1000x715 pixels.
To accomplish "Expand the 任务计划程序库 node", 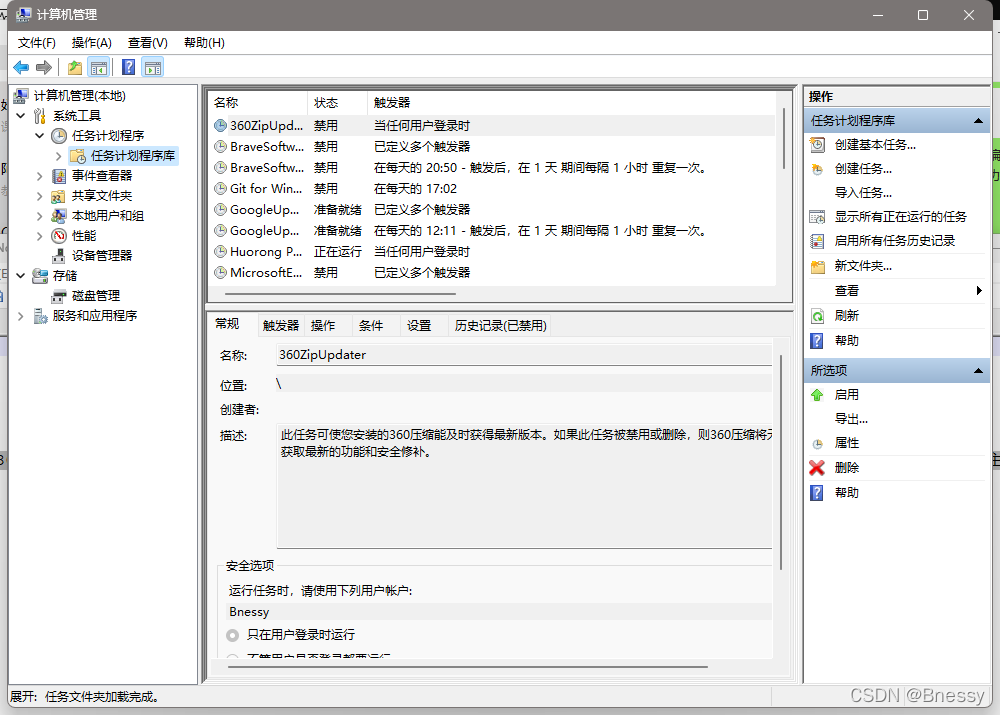I will [59, 156].
